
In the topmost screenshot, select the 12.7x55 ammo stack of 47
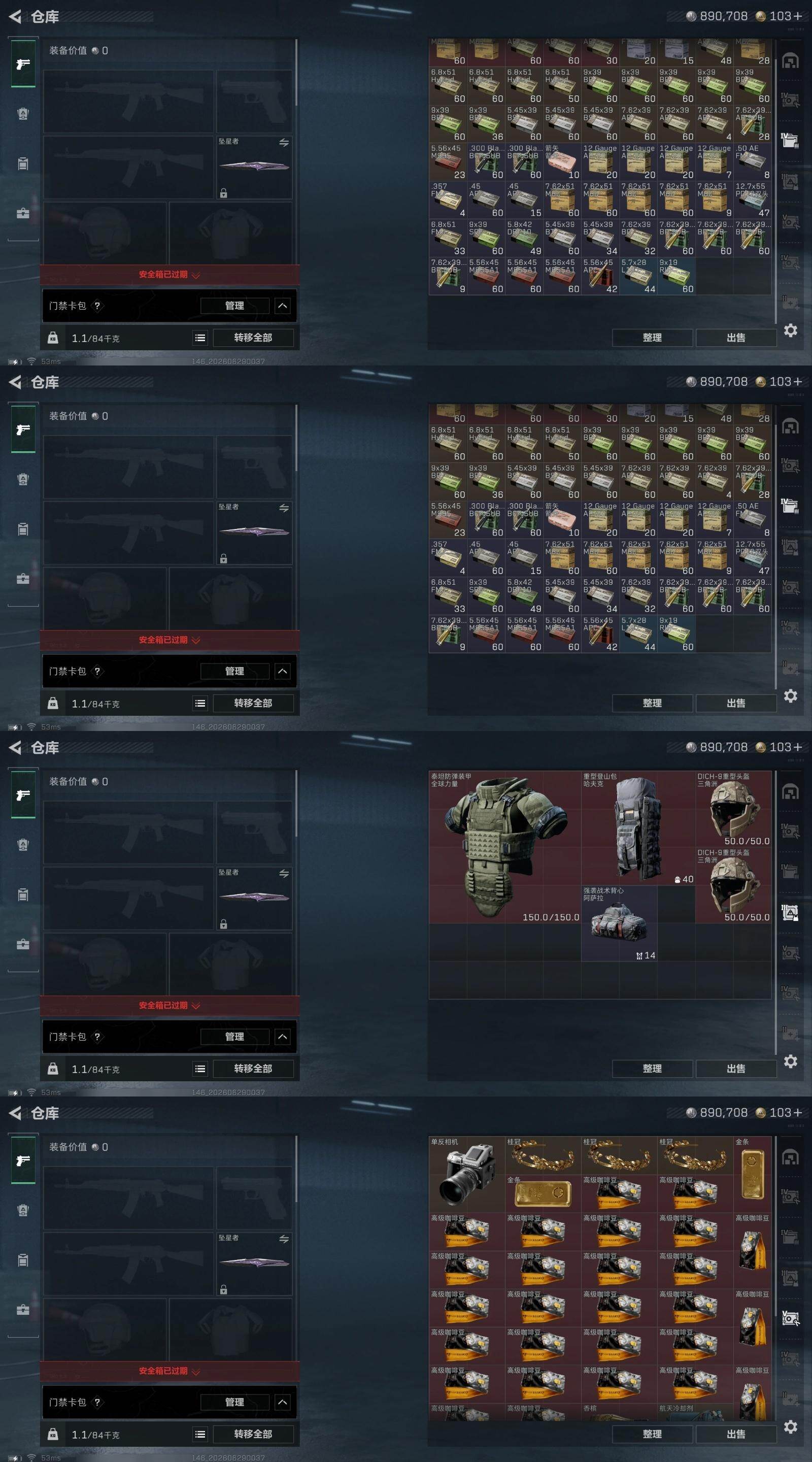[x=753, y=200]
